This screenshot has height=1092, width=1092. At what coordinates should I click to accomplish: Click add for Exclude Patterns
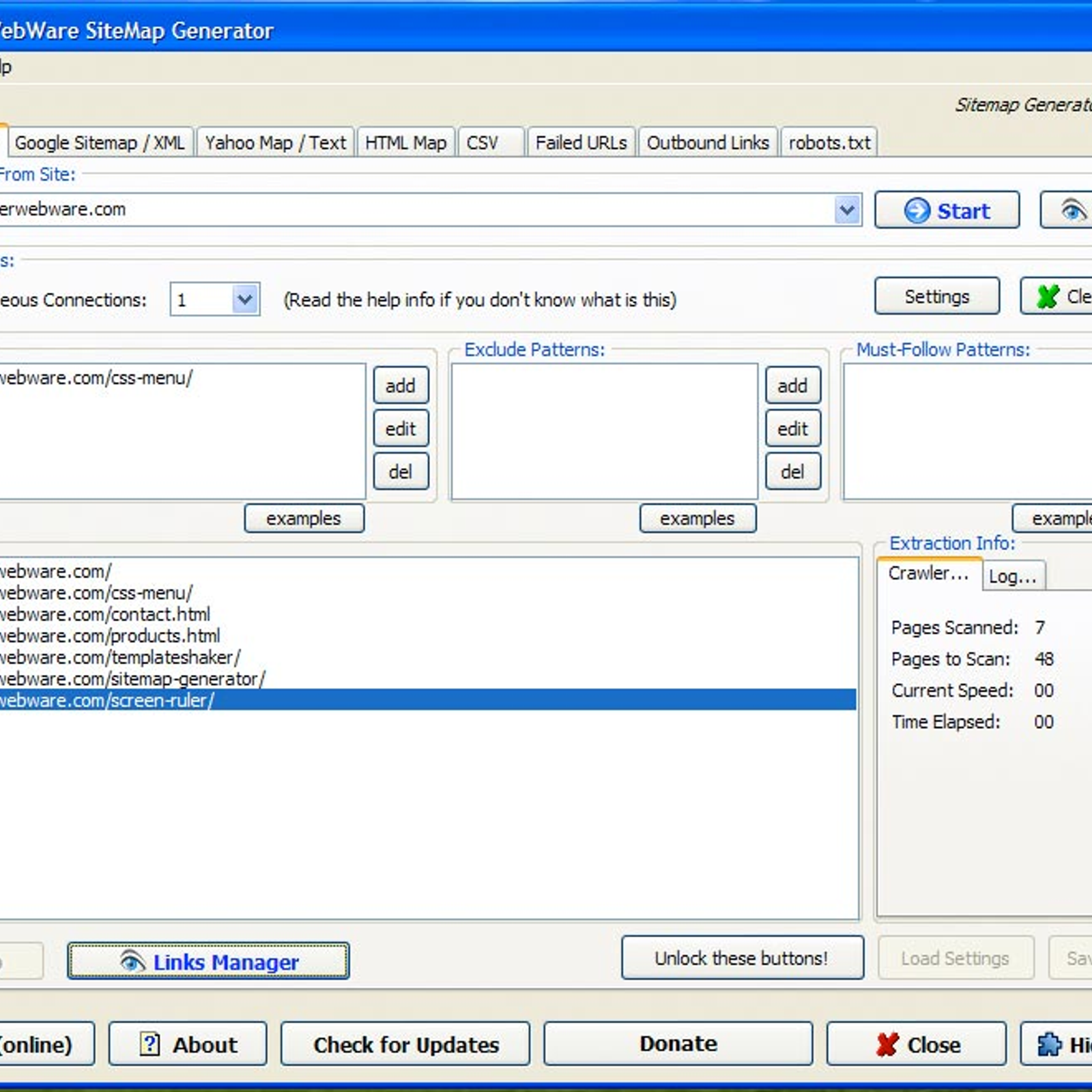point(792,386)
